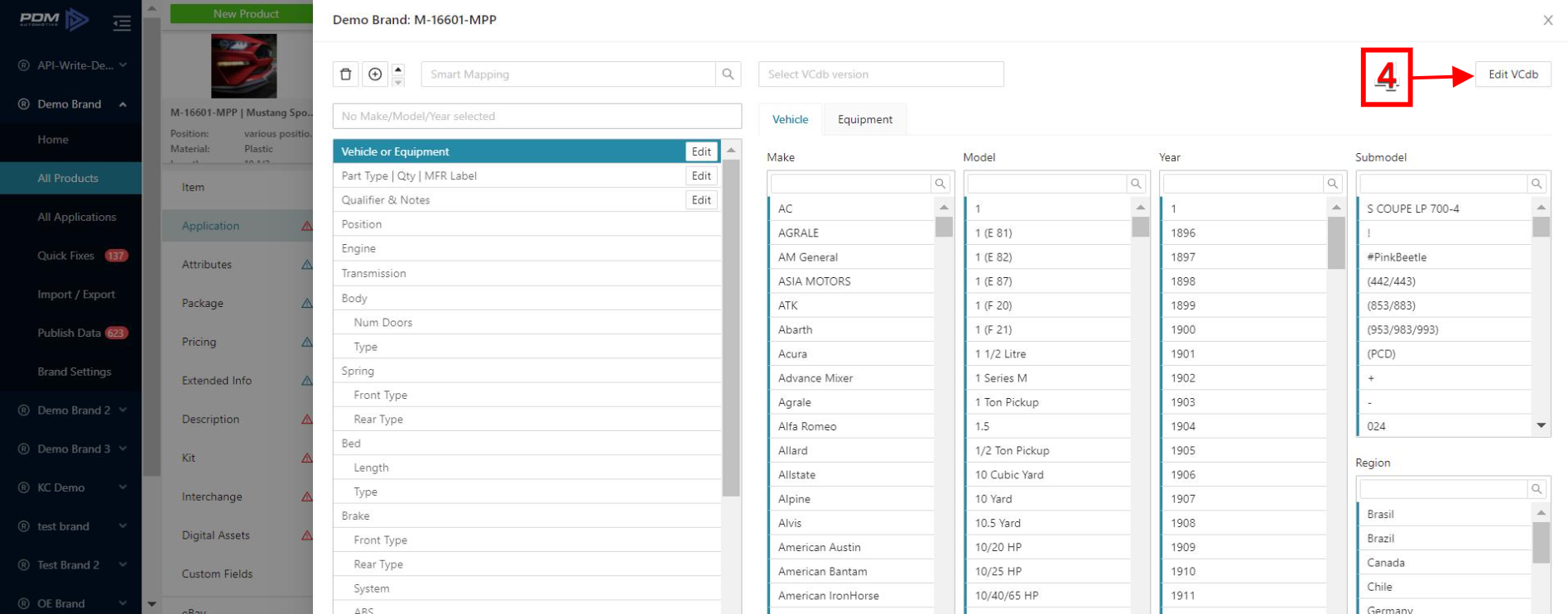Image resolution: width=1568 pixels, height=614 pixels.
Task: Expand the Demo Brand 3 menu
Action: coord(123,449)
